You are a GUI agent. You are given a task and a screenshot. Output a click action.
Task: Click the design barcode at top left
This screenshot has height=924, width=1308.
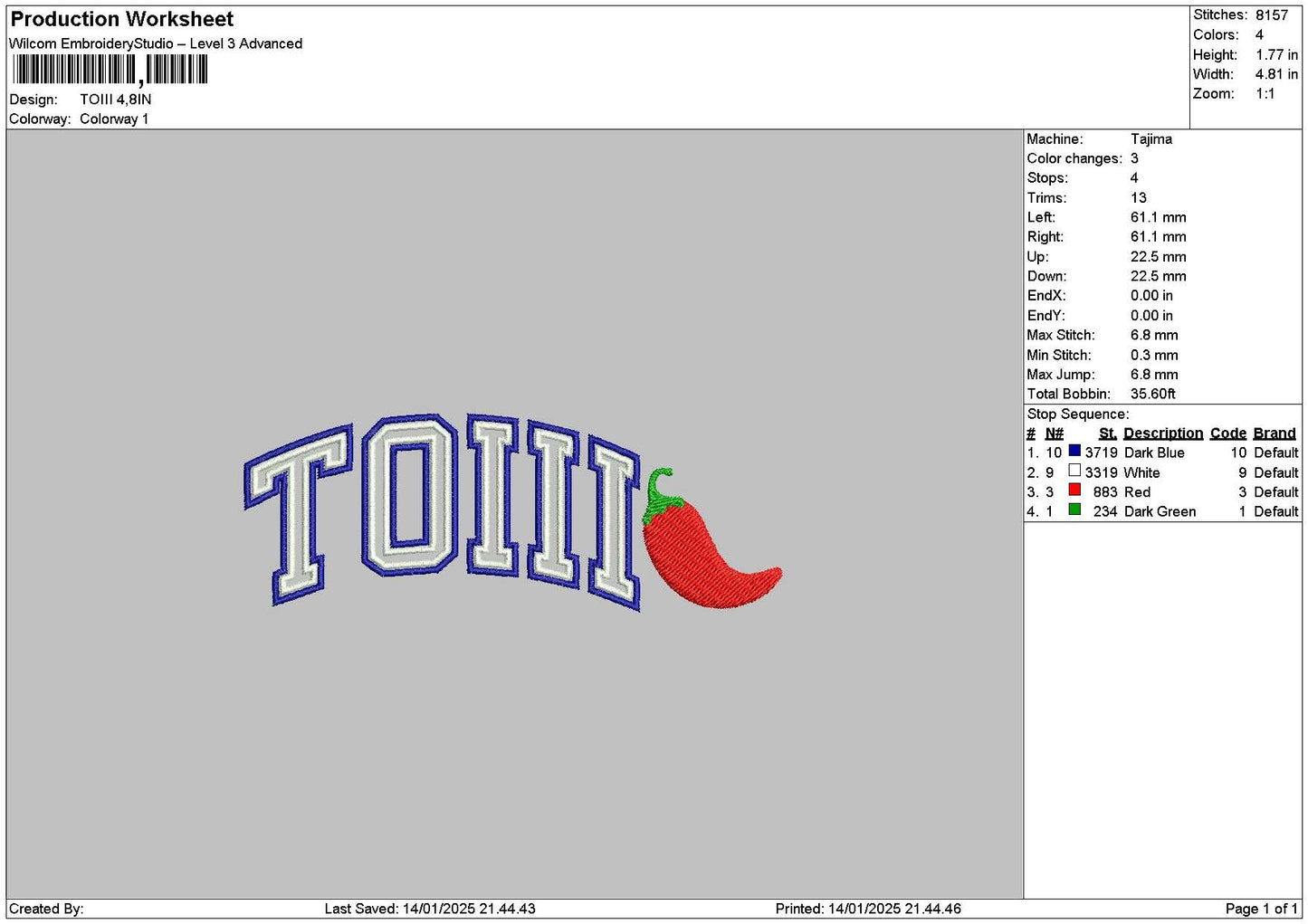click(x=110, y=70)
